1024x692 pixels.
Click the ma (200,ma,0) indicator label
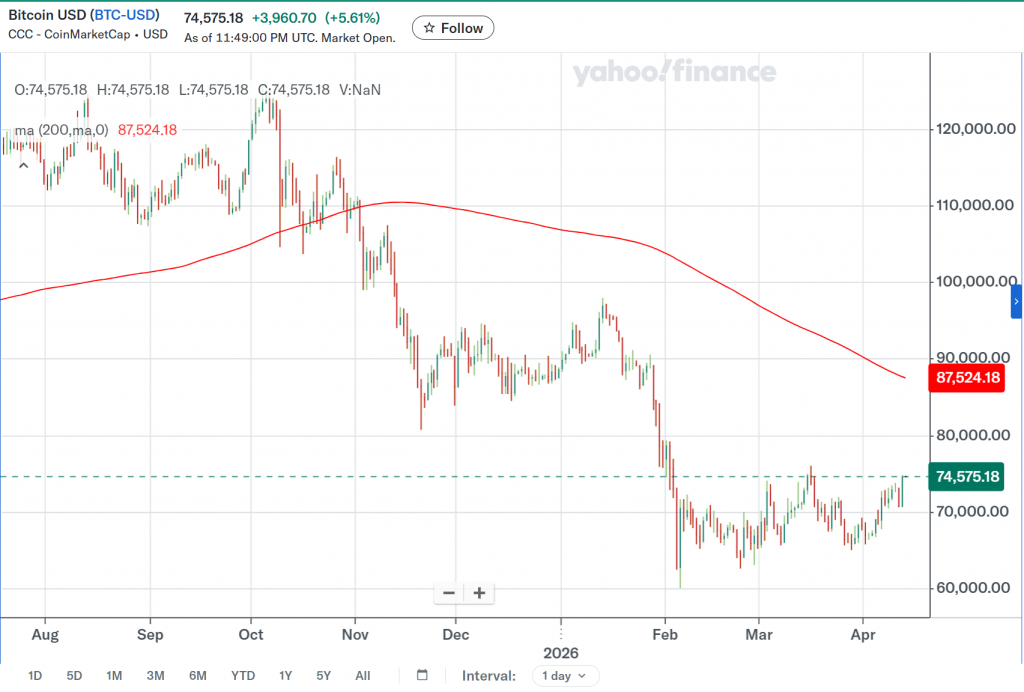tap(60, 130)
